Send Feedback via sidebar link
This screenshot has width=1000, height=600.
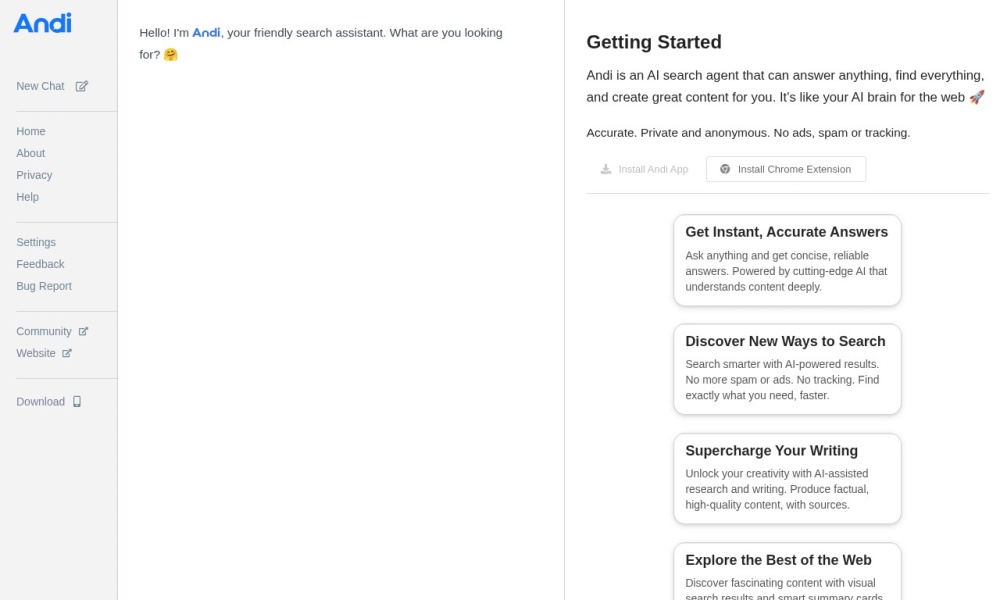click(40, 265)
